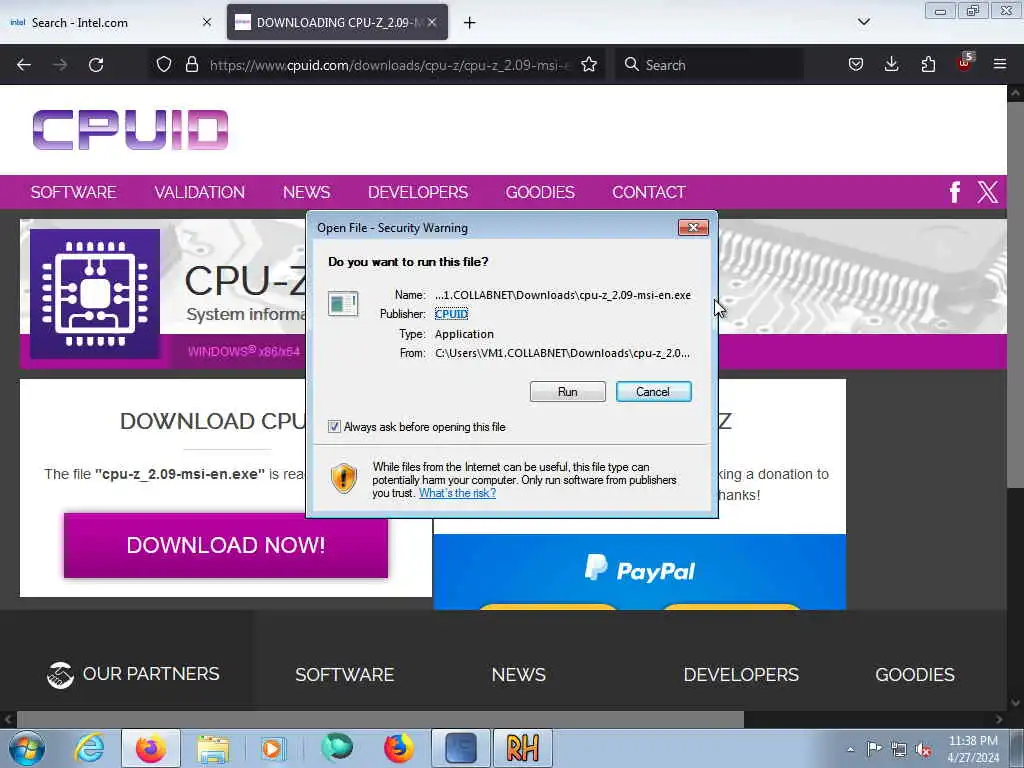This screenshot has height=768, width=1024.
Task: Open SOFTWARE footer link
Action: 345,675
